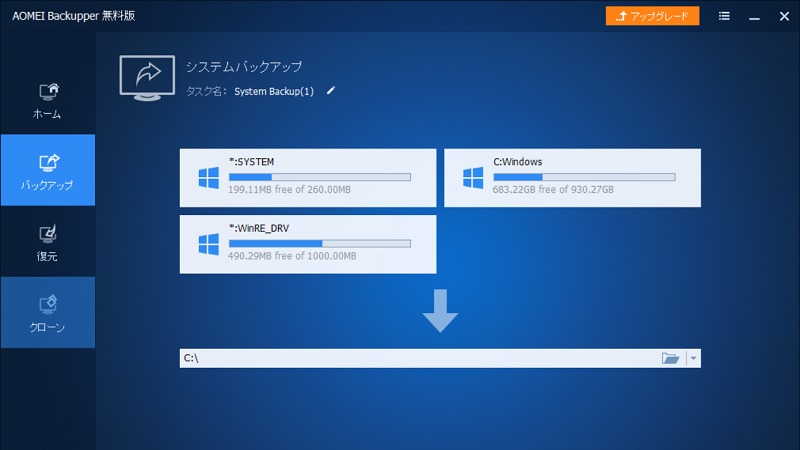Viewport: 800px width, 450px height.
Task: Close the AOMEI Backupper window
Action: [784, 16]
